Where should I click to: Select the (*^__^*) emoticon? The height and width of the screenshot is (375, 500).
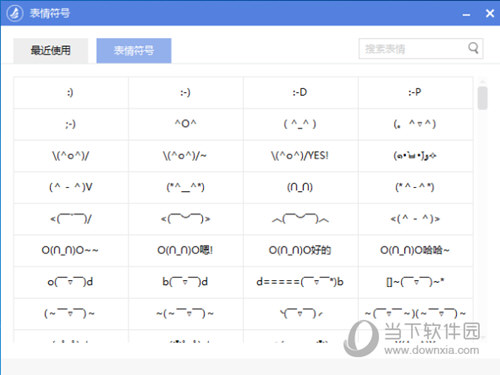(x=186, y=187)
